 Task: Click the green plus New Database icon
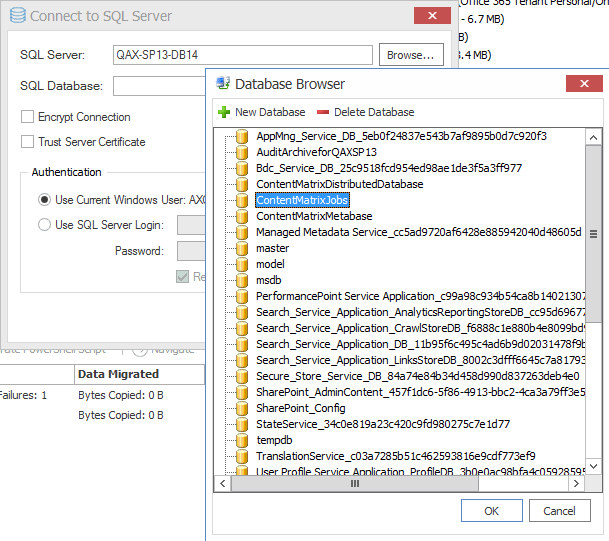coord(224,112)
